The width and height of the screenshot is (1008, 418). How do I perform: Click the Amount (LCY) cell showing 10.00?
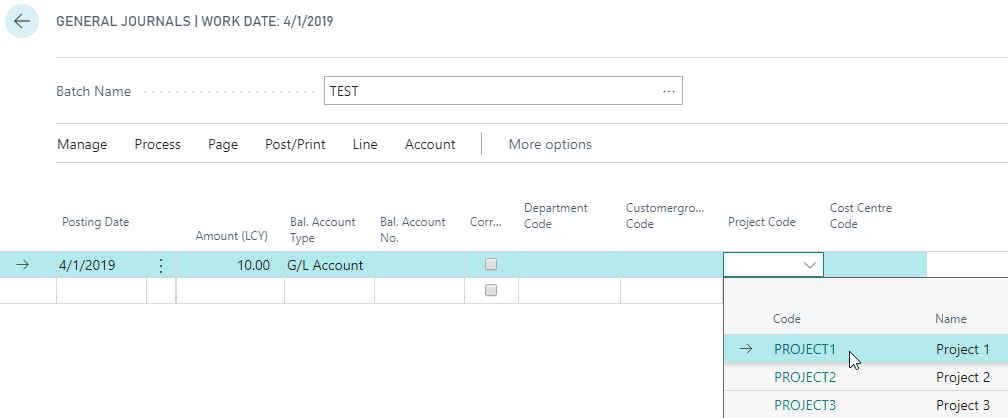(228, 265)
